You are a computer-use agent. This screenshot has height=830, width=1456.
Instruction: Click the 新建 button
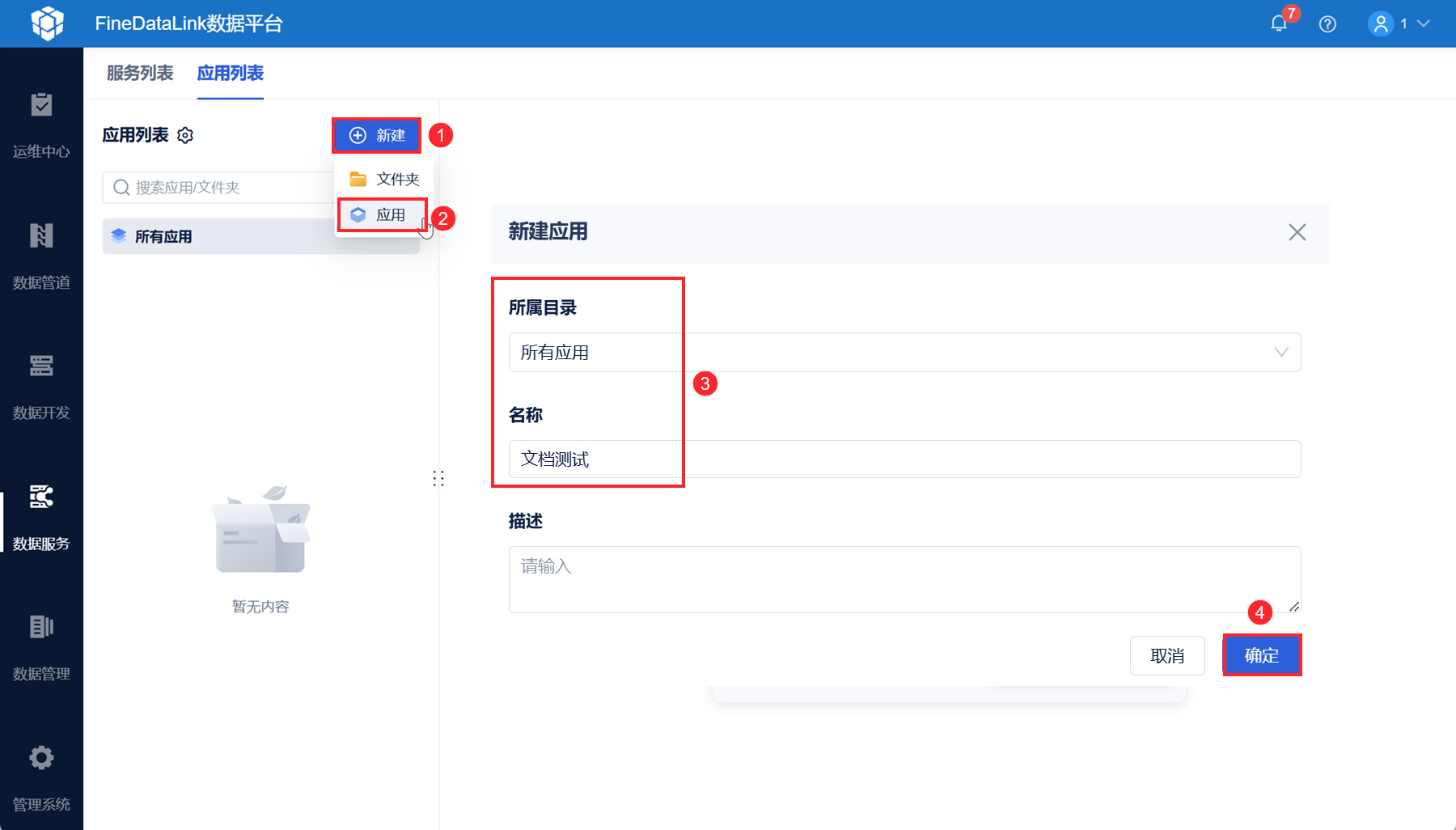377,135
